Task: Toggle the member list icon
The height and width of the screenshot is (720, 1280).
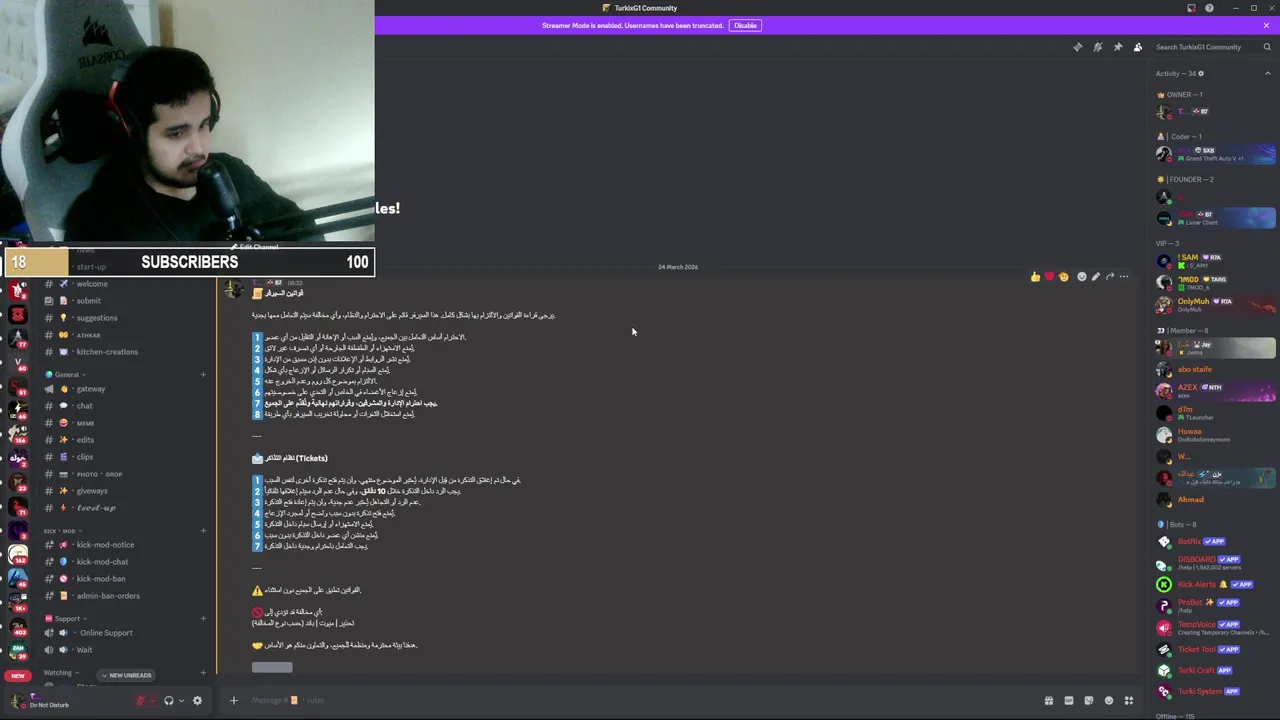Action: (1138, 47)
